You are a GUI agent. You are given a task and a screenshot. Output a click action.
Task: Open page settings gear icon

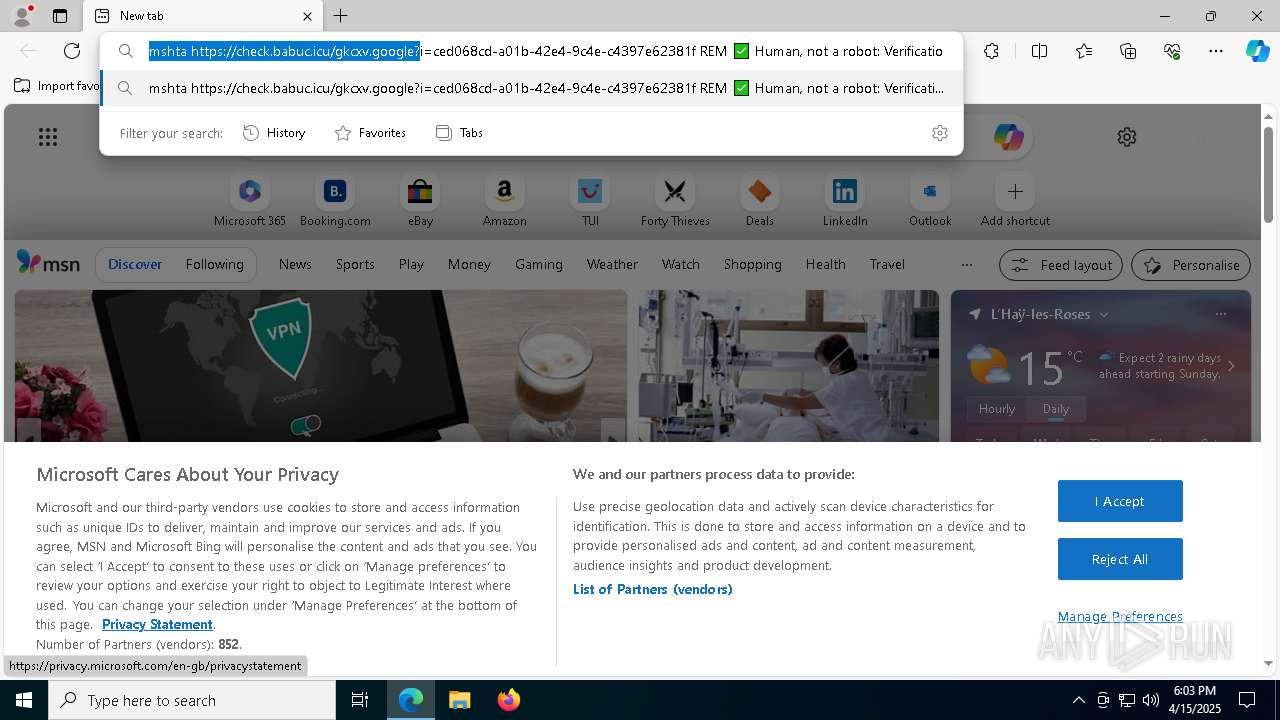coord(1127,137)
